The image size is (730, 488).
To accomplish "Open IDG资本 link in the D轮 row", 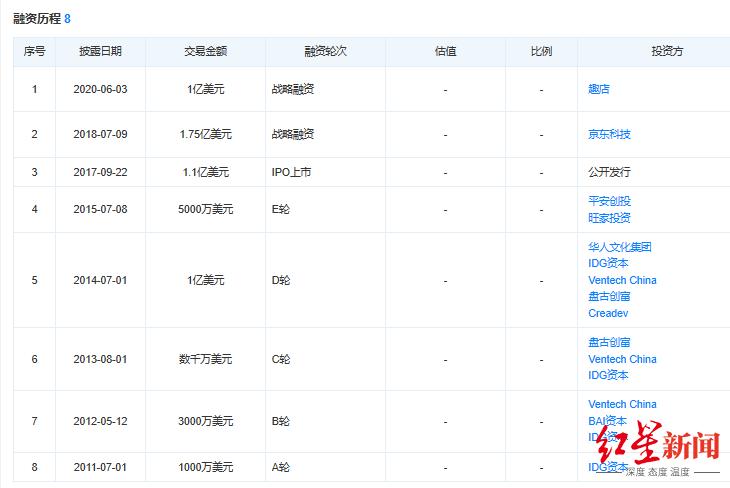I will click(608, 263).
